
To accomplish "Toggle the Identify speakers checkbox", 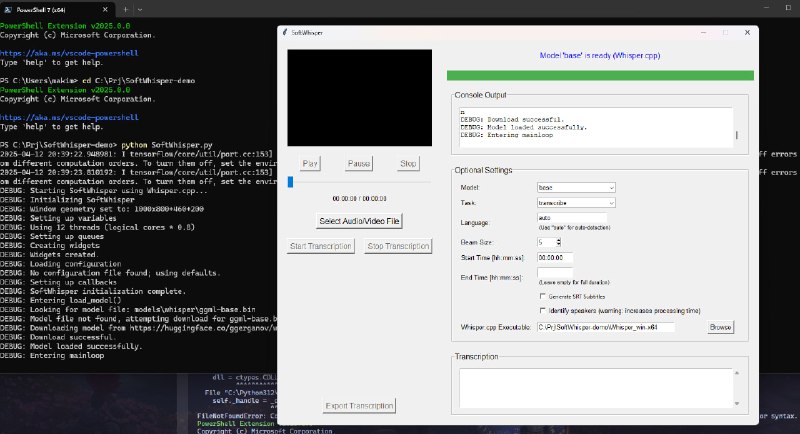I will click(x=542, y=311).
